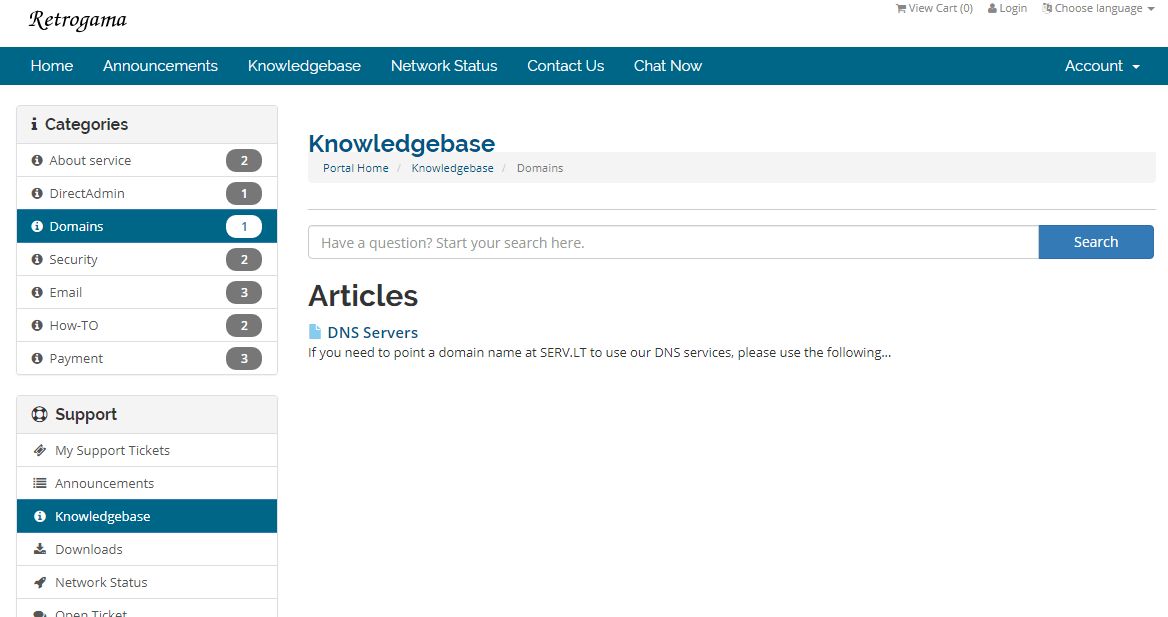1168x617 pixels.
Task: Click the Announcements list icon in sidebar
Action: [x=39, y=483]
